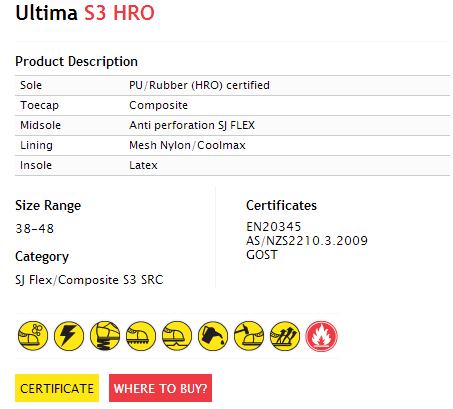
Task: Click the red WHERE TO BUY? button
Action: click(x=160, y=388)
